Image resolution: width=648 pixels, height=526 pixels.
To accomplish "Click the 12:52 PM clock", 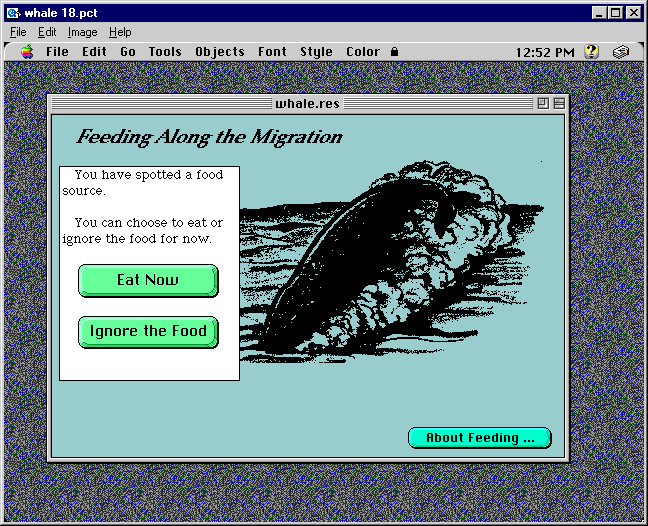I will tap(545, 52).
